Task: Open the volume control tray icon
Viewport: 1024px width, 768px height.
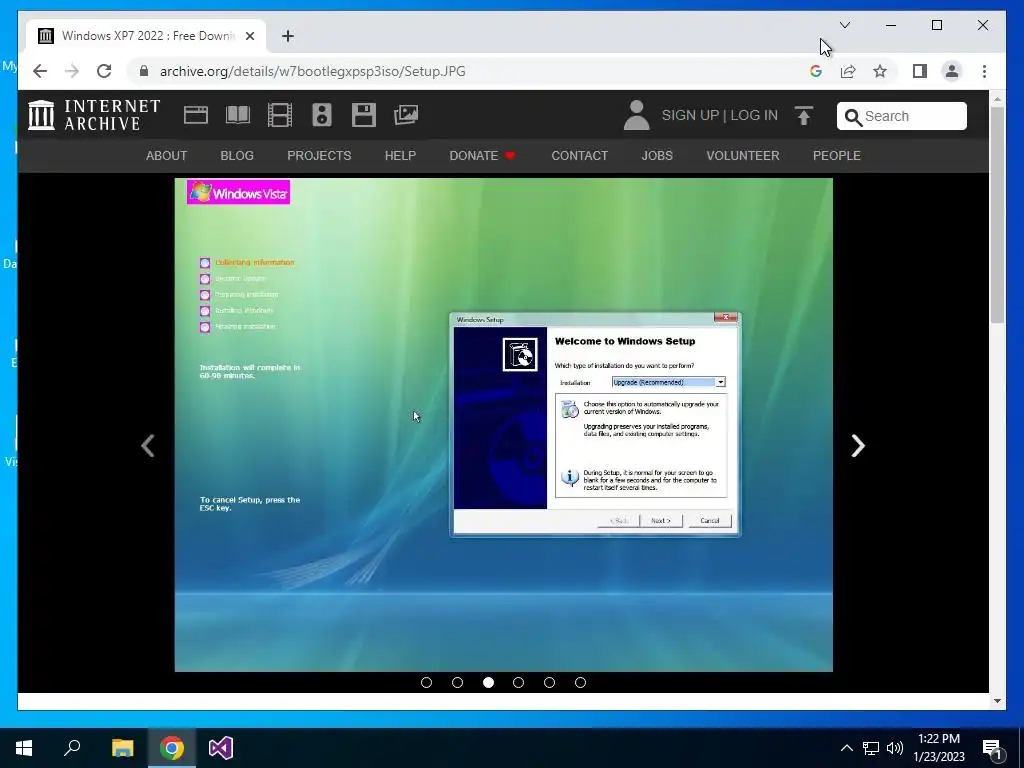Action: click(895, 748)
